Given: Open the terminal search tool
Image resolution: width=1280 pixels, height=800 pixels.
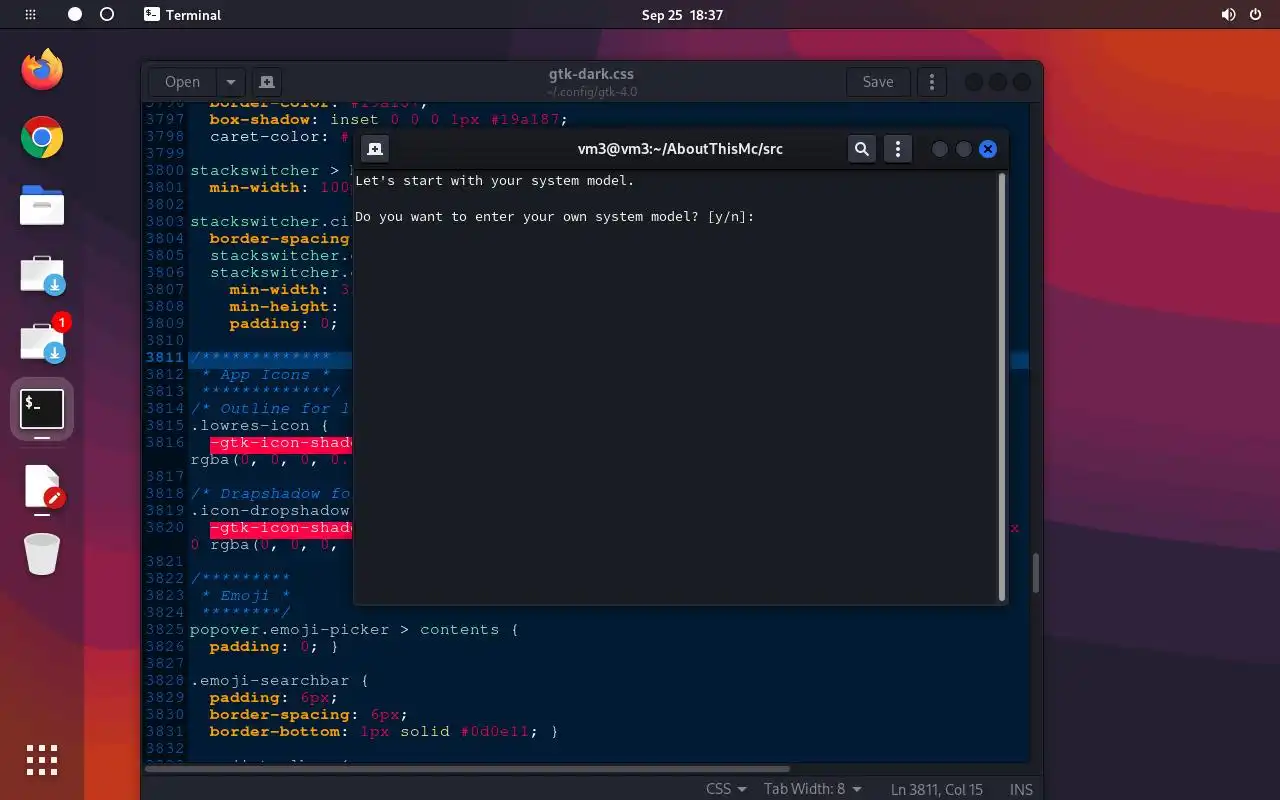Looking at the screenshot, I should click(x=862, y=149).
